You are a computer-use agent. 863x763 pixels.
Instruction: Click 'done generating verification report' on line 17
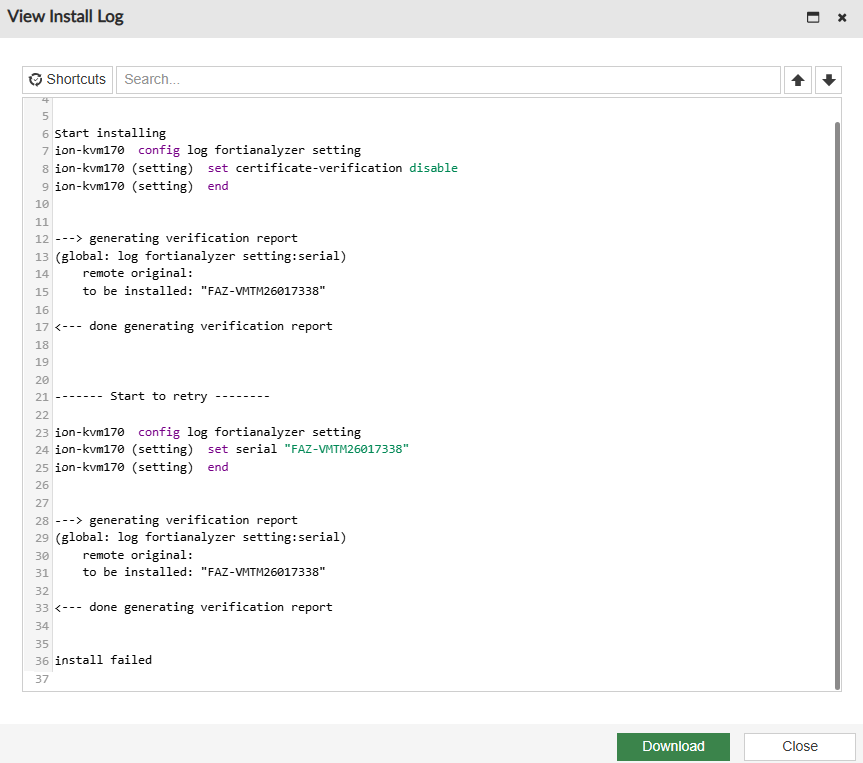(211, 326)
